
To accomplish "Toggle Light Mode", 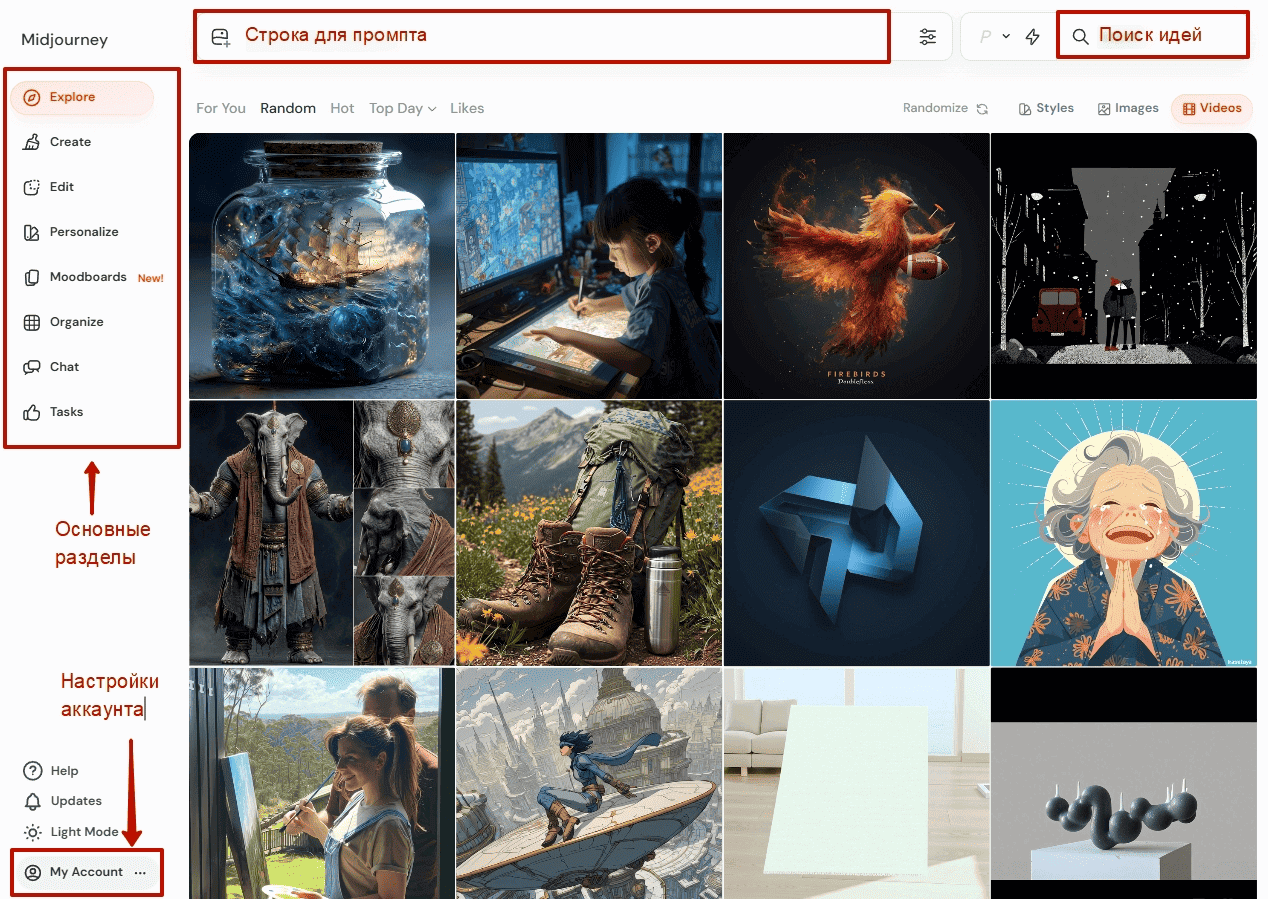I will (72, 832).
